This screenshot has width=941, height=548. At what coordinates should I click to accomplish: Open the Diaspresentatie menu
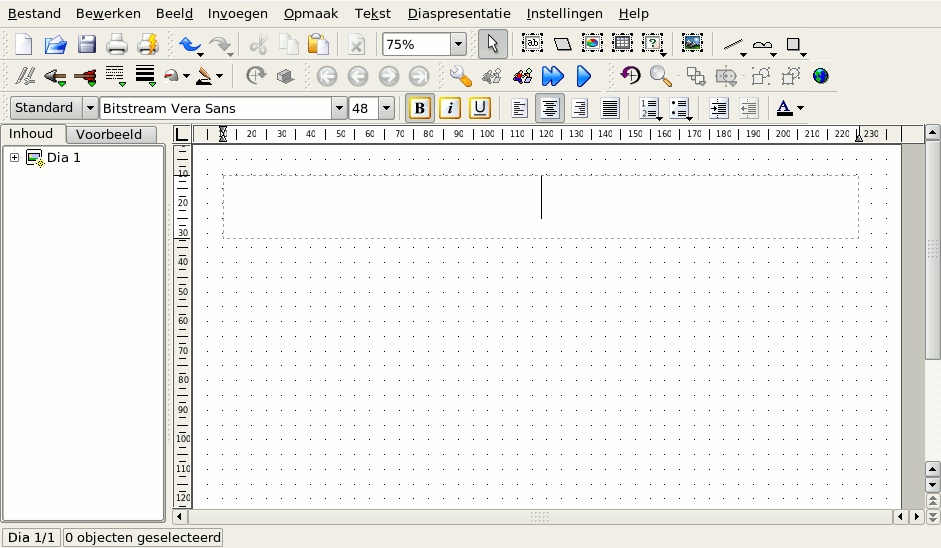(x=459, y=14)
